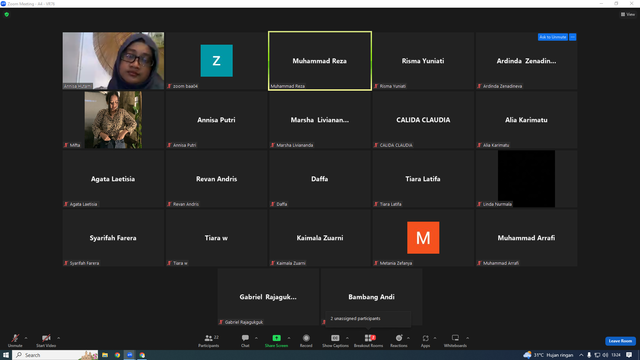Viewport: 640px width, 360px height.
Task: Enable Show Captions
Action: pyautogui.click(x=335, y=340)
